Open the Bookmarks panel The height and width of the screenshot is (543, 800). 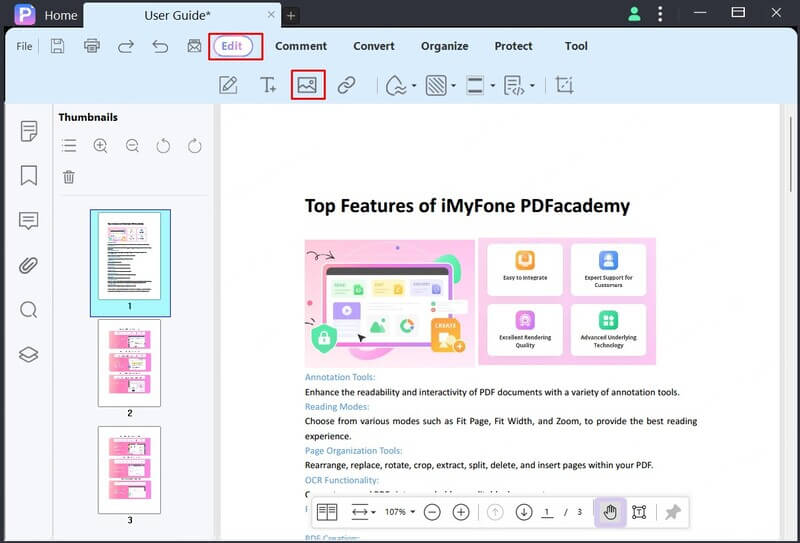coord(29,175)
